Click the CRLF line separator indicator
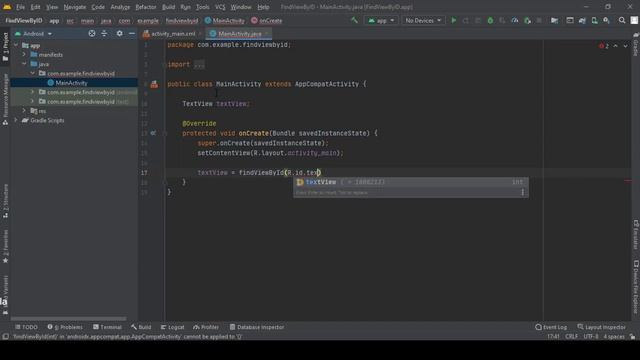Viewport: 640px width, 360px height. (x=571, y=337)
